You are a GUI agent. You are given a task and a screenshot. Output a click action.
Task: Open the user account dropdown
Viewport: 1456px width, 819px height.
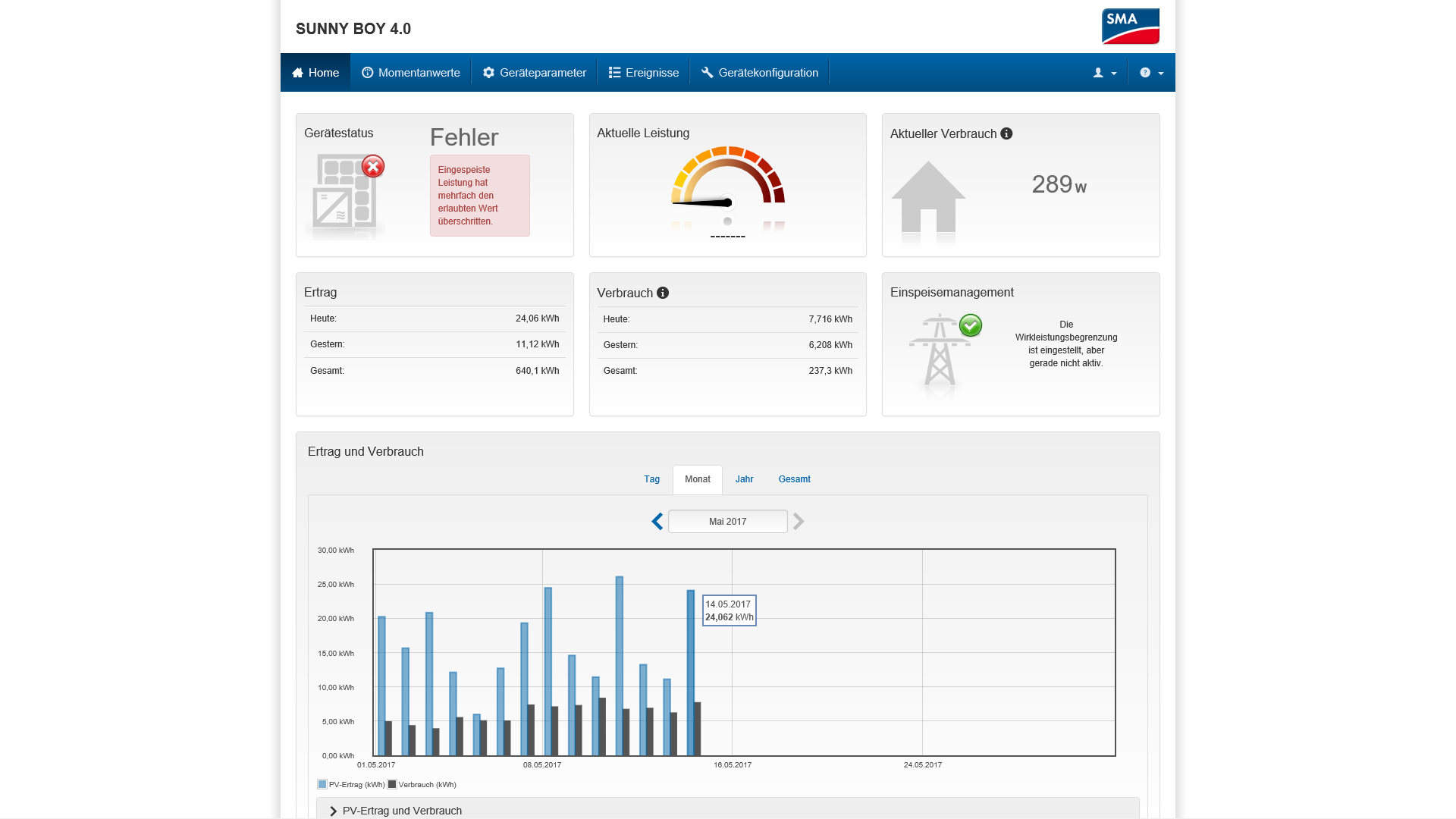(x=1104, y=73)
